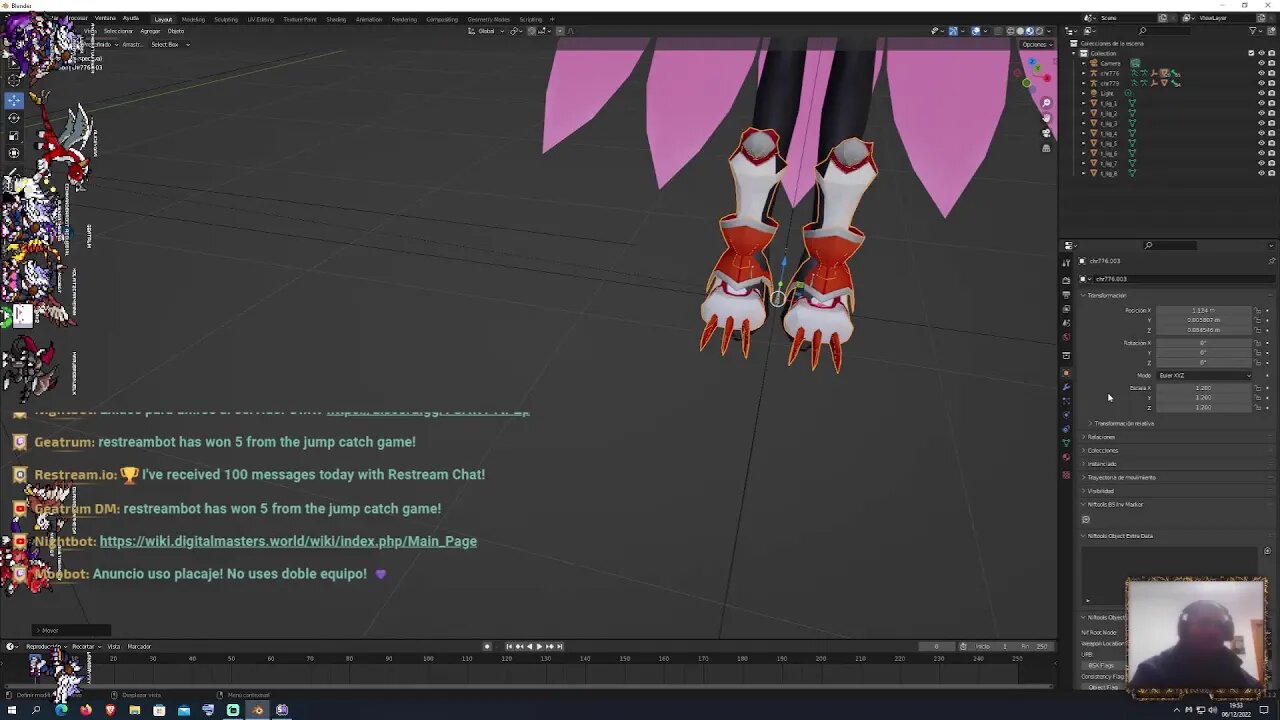Open Object Constraints properties tab

click(x=1066, y=429)
